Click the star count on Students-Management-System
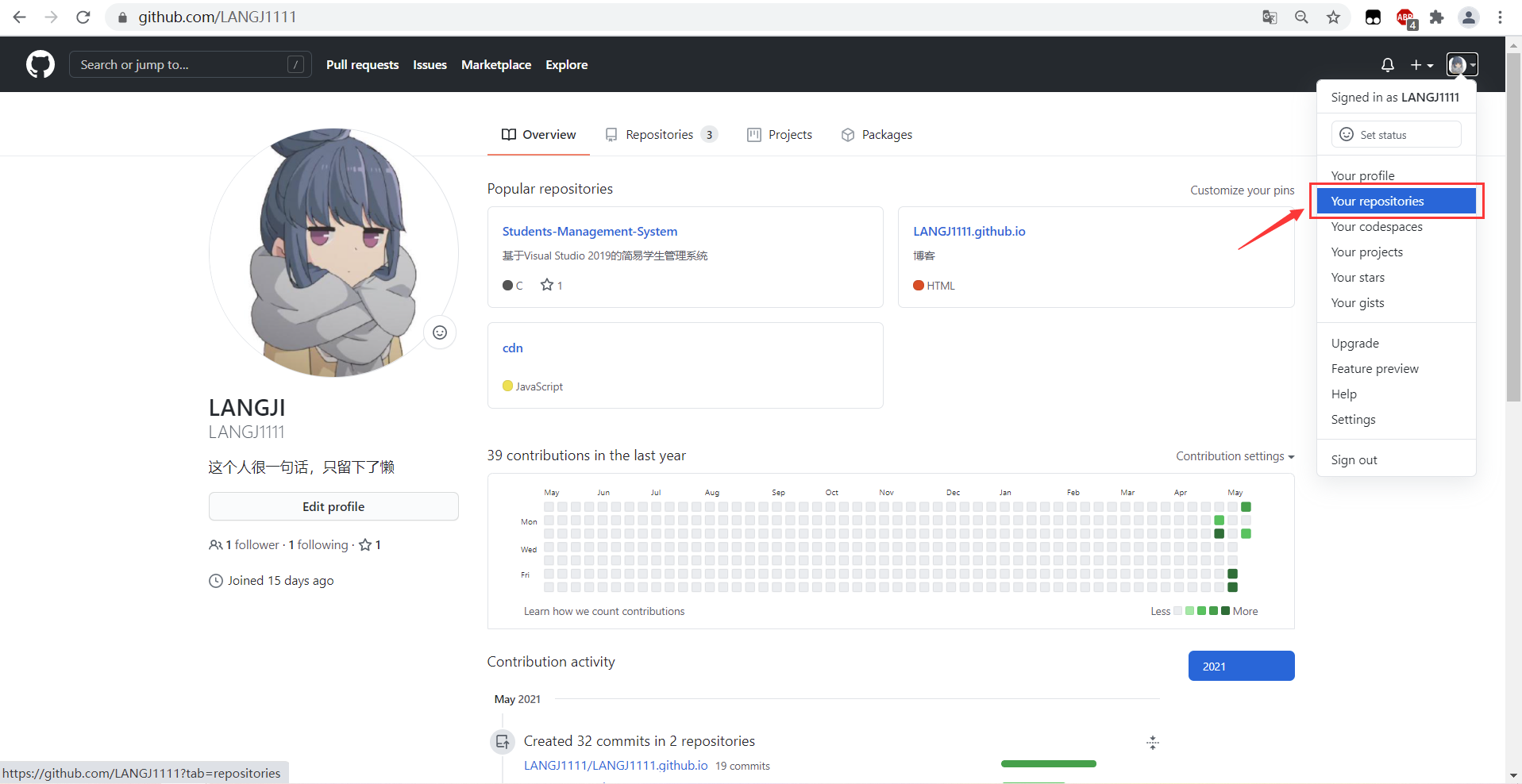1522x784 pixels. pyautogui.click(x=552, y=285)
